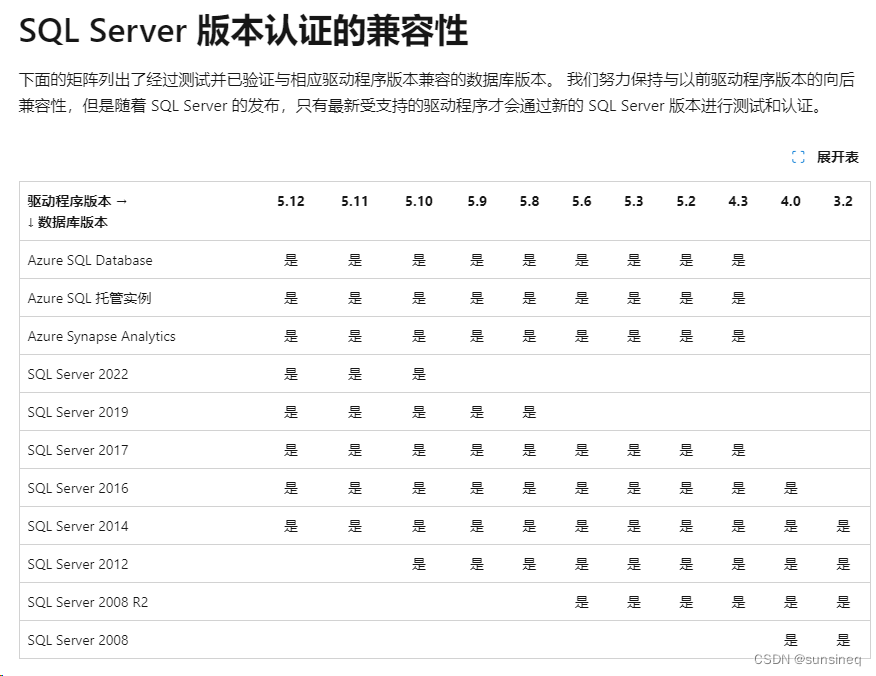Screen dimensions: 876x676
Task: Click the 展开表 button label
Action: tap(837, 158)
